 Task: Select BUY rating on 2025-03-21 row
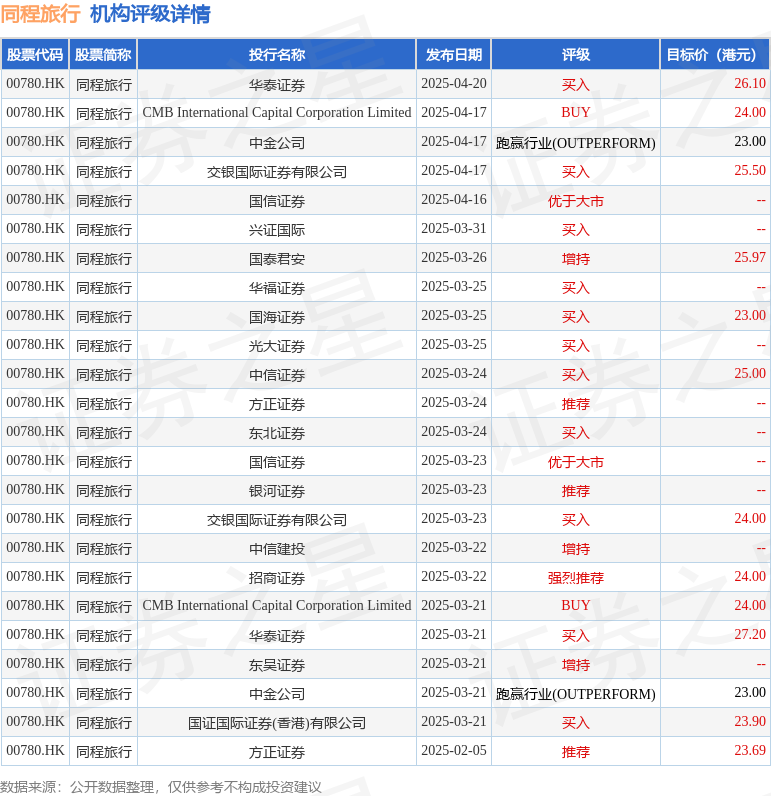pos(576,605)
